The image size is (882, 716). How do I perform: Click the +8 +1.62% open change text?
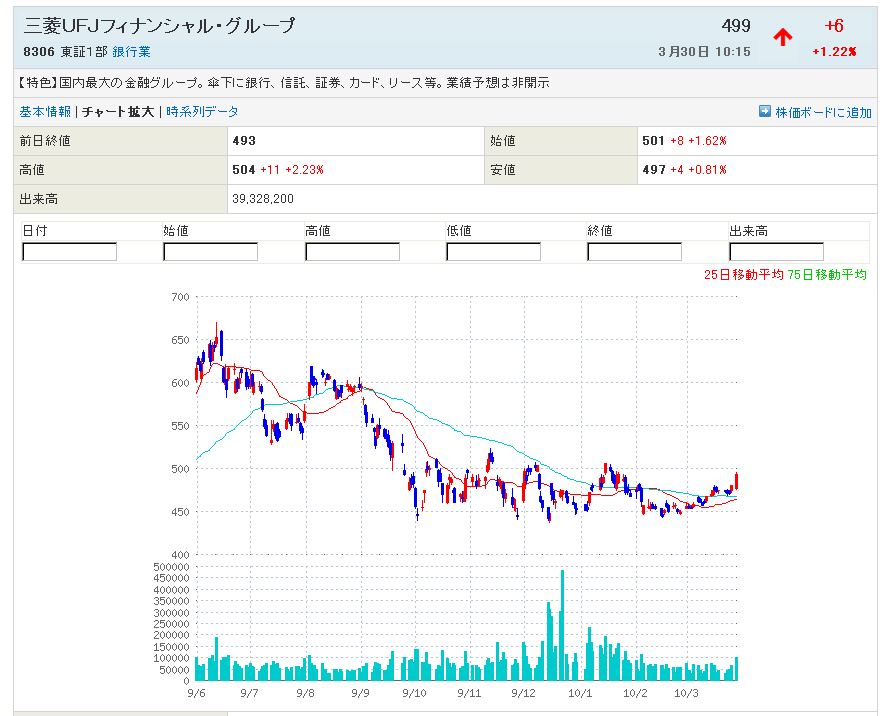pyautogui.click(x=699, y=141)
